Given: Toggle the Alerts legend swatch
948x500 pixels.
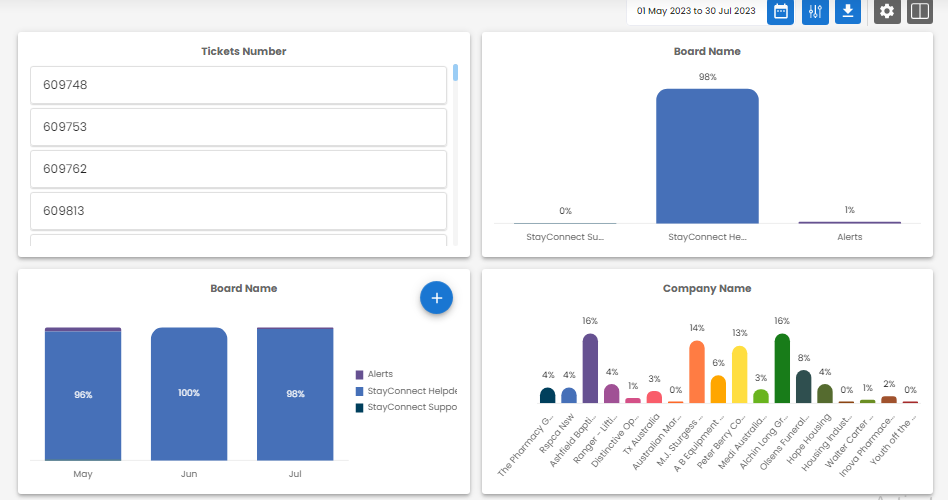Looking at the screenshot, I should [x=359, y=375].
